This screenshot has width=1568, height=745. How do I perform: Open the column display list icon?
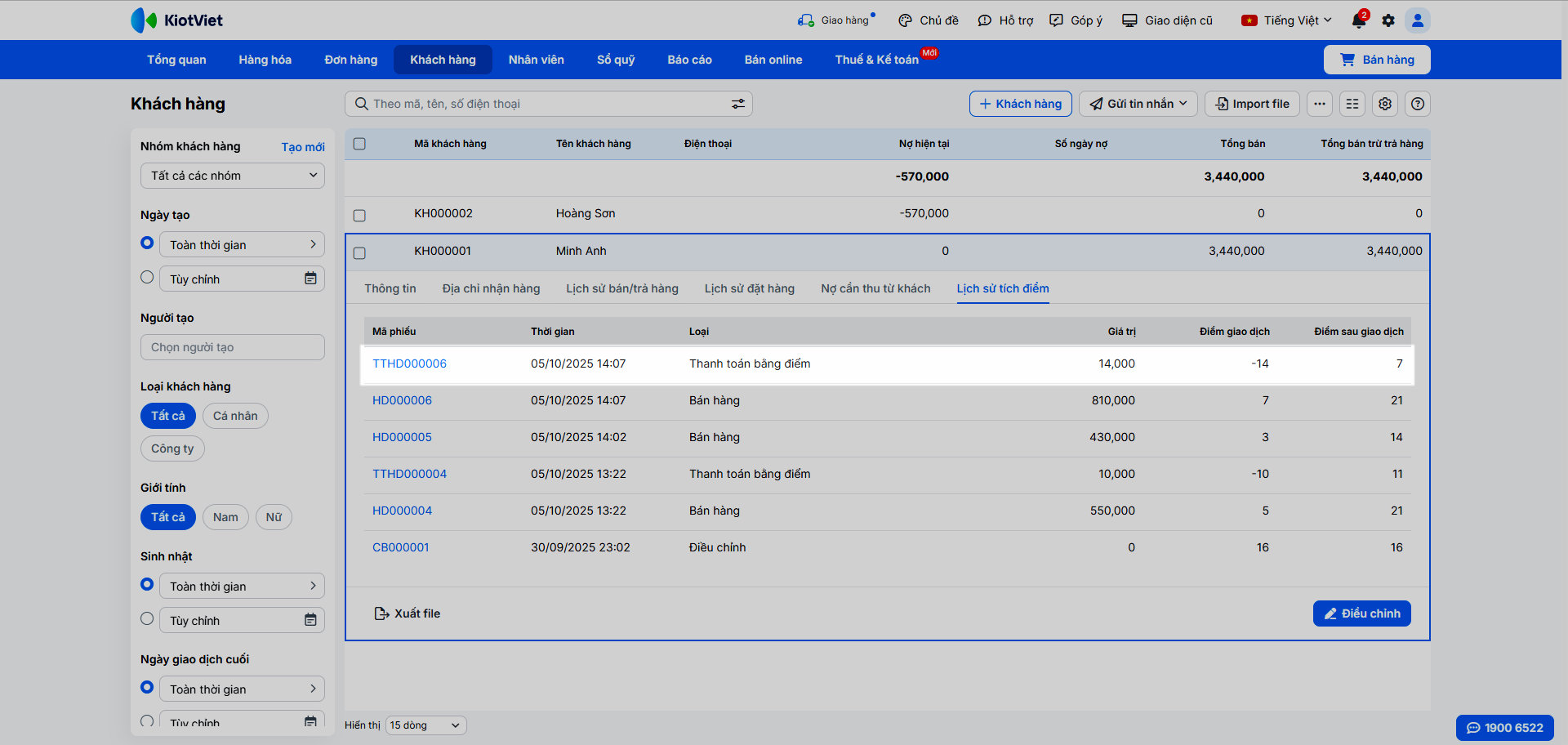tap(1352, 104)
